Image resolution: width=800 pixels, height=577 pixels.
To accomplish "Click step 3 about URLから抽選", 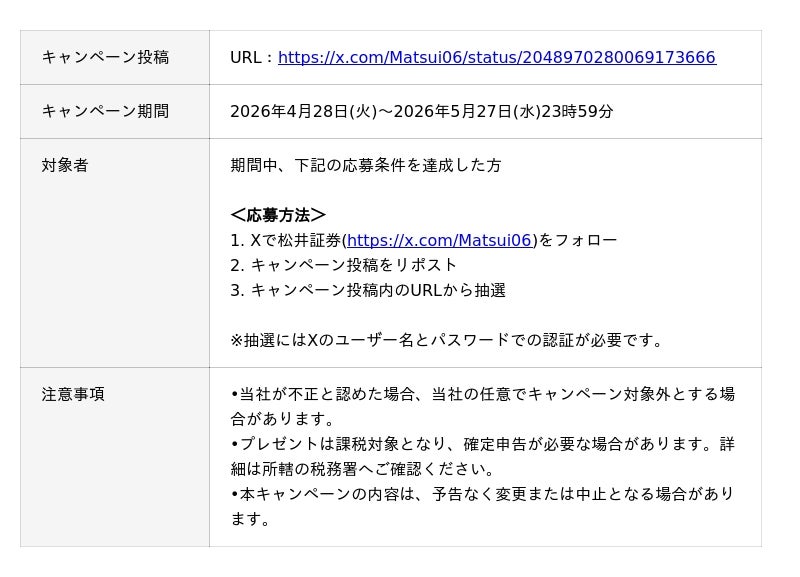I will (x=368, y=290).
